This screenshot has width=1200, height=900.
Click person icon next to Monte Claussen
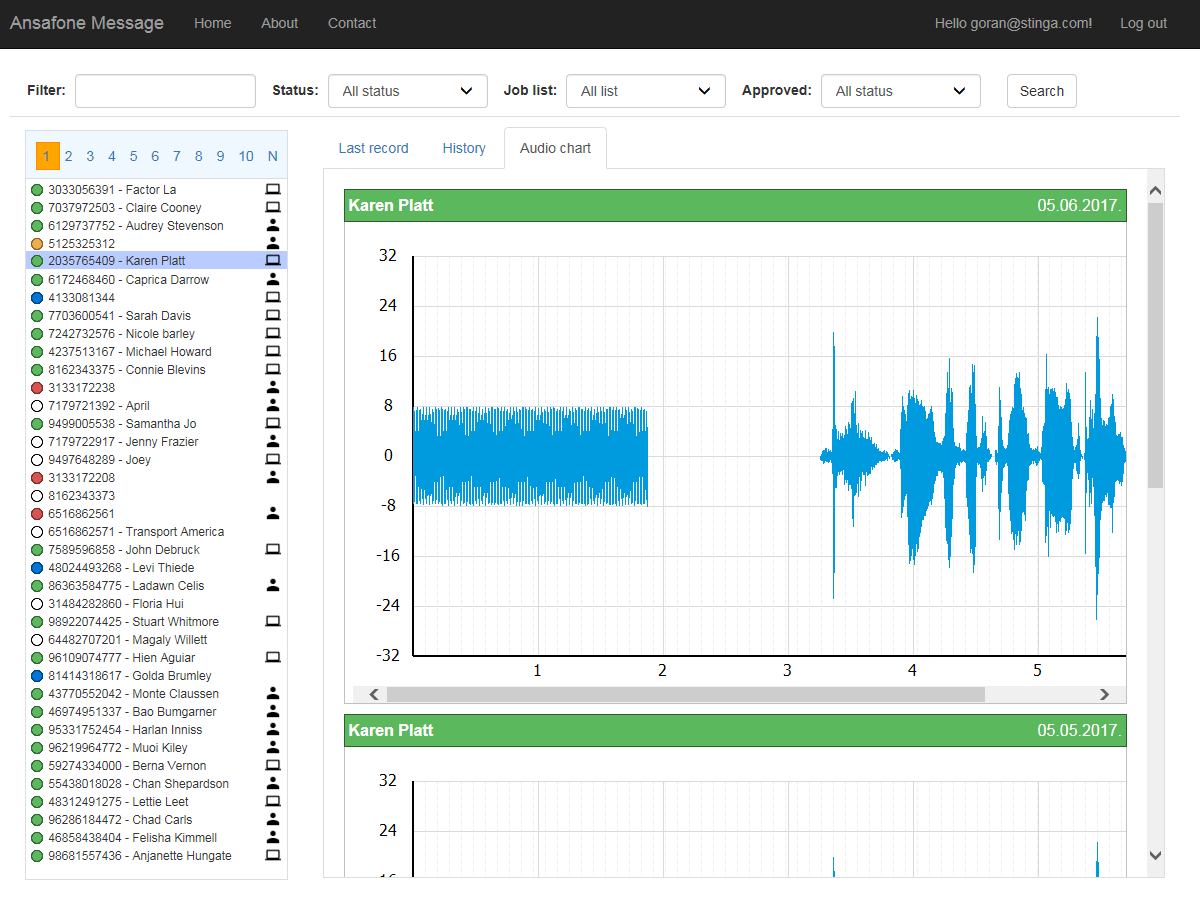272,693
